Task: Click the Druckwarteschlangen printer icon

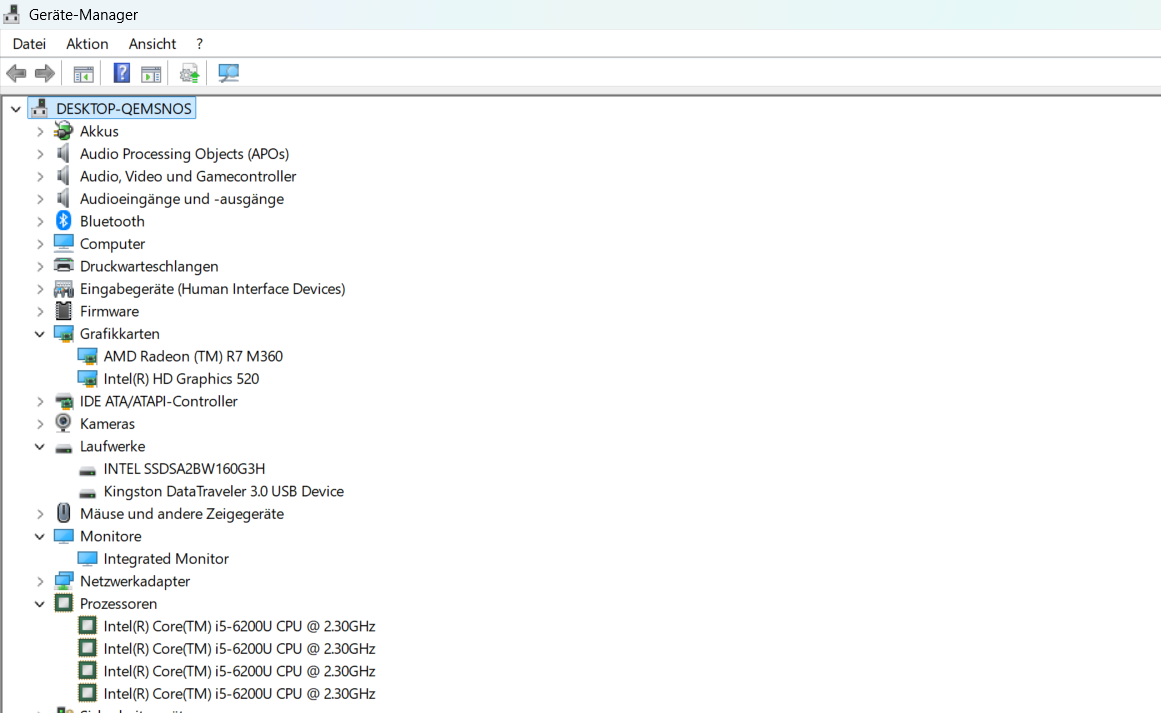Action: tap(64, 266)
